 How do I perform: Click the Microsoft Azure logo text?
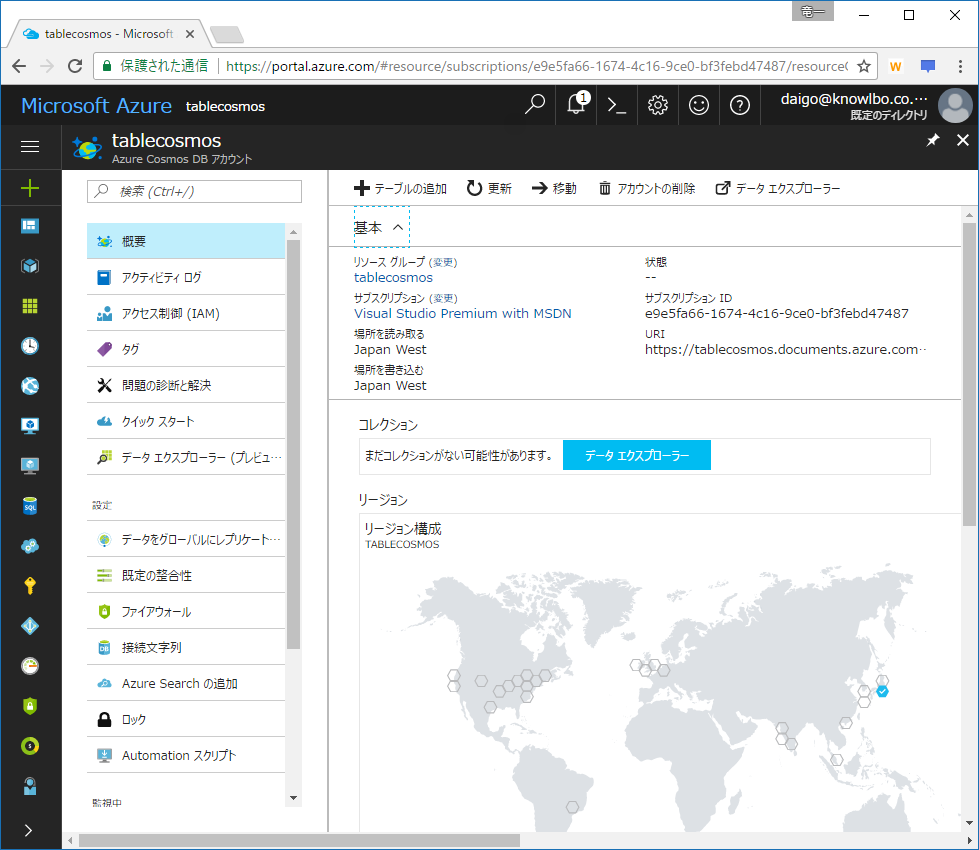click(96, 106)
